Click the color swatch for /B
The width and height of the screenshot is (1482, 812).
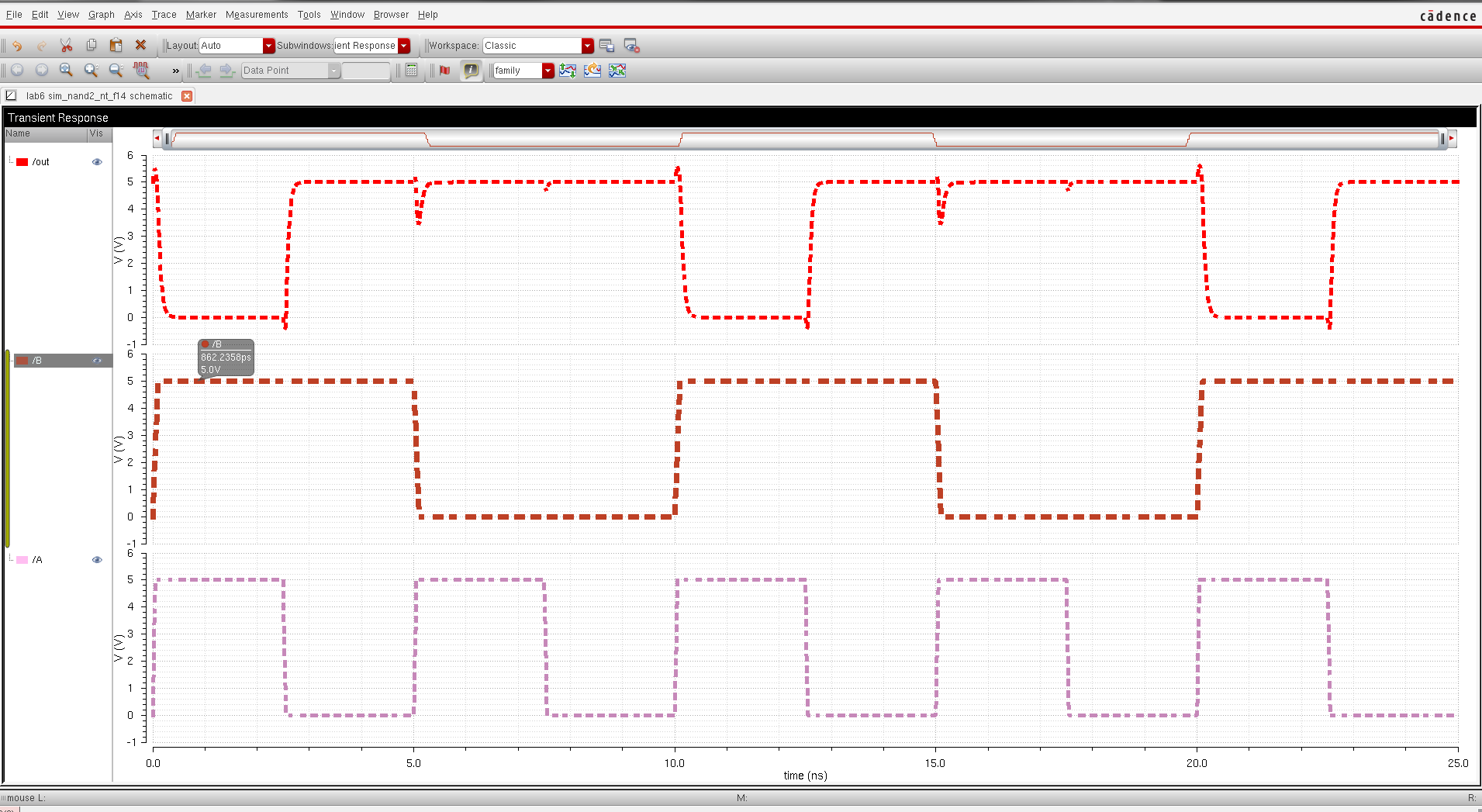pos(22,361)
